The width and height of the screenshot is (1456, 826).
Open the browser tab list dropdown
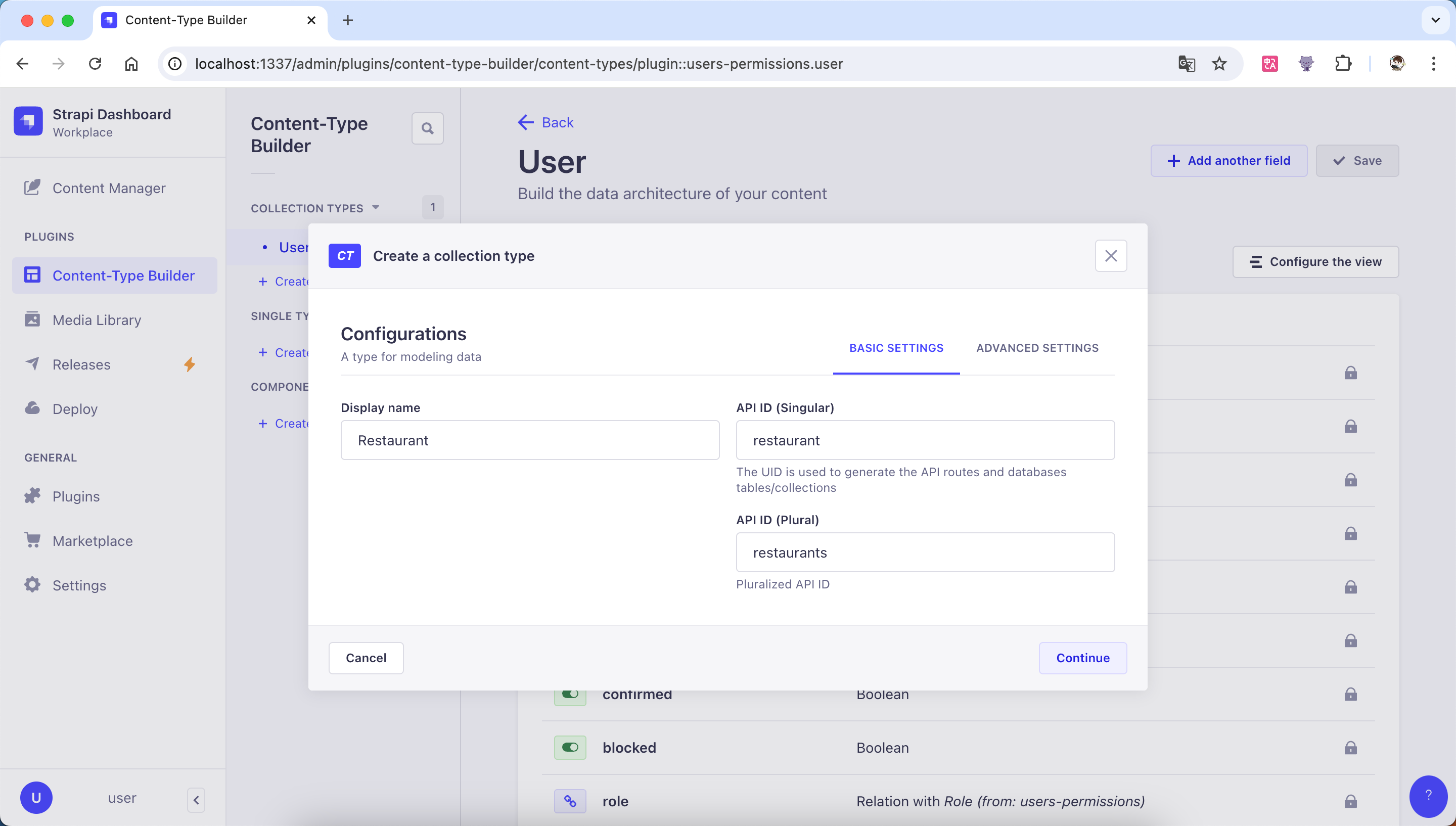click(x=1435, y=20)
